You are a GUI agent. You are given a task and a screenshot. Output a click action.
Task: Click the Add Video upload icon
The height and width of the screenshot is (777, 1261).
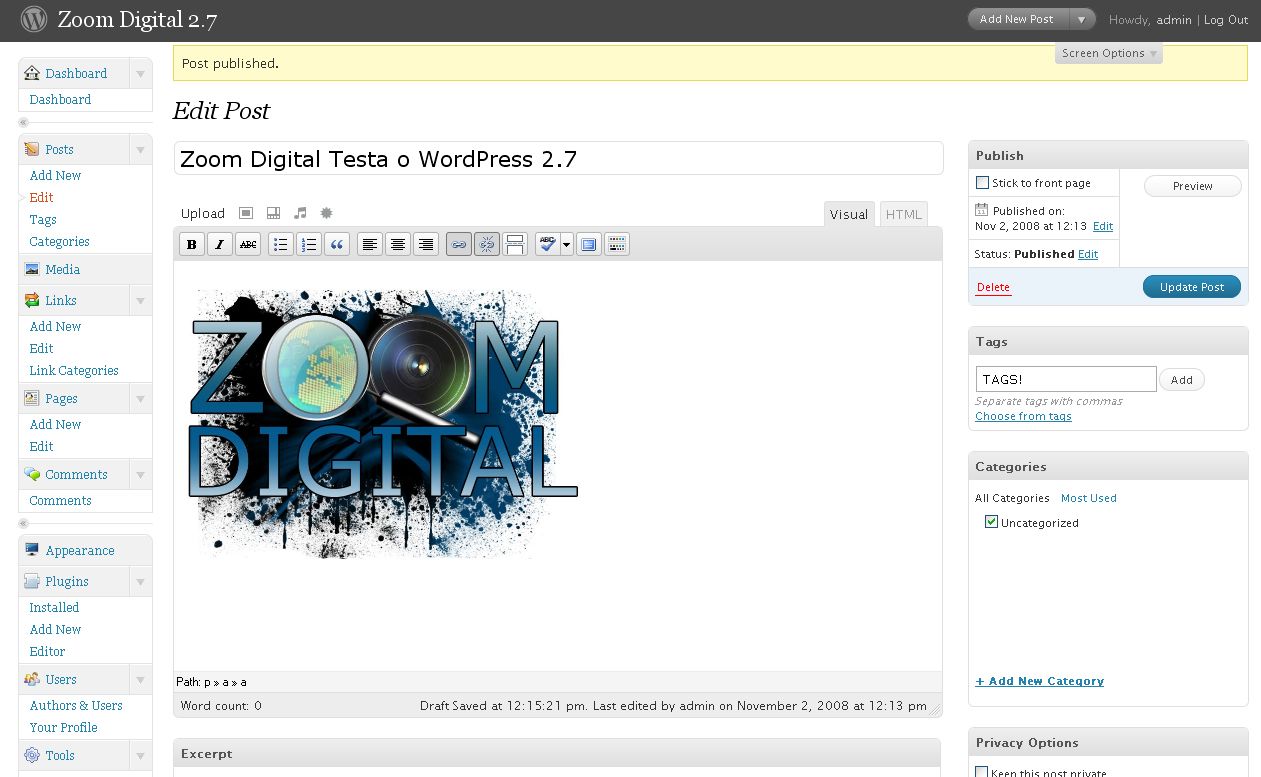273,213
